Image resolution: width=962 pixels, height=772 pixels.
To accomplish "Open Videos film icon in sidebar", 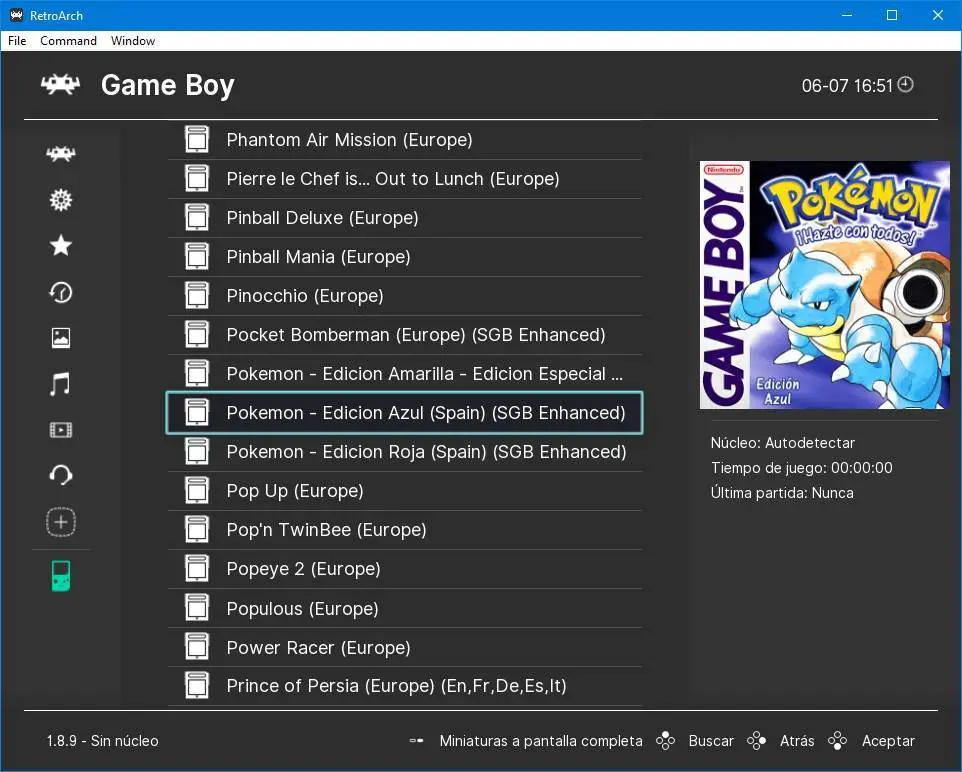I will tap(61, 430).
